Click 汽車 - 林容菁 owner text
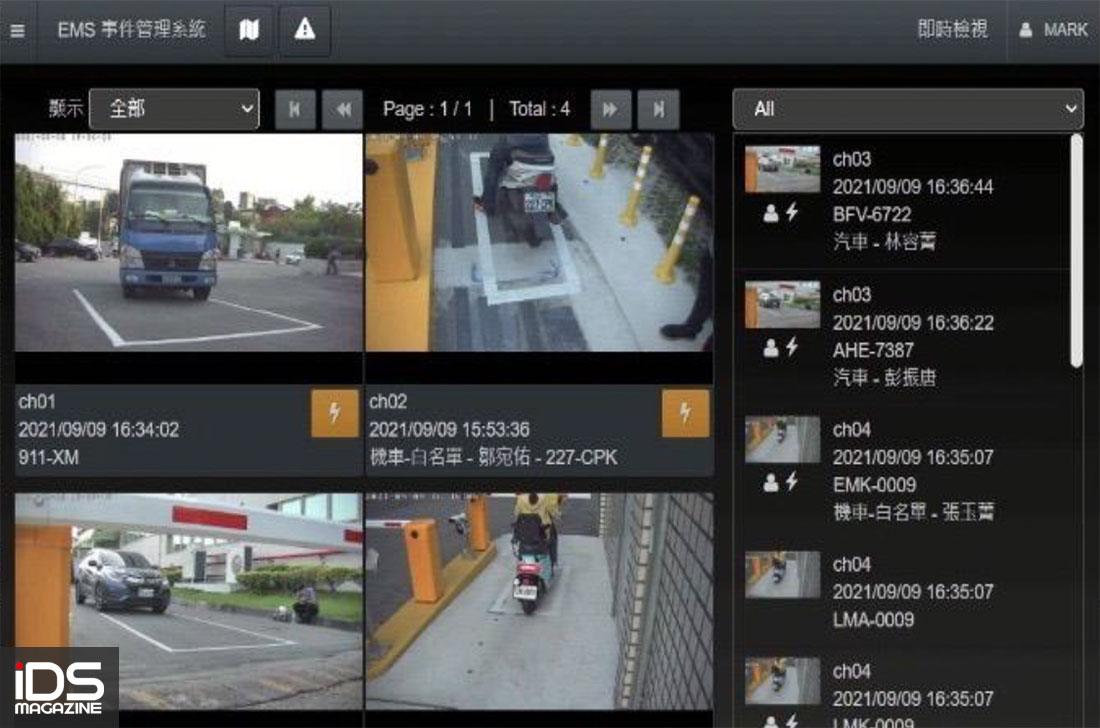 point(884,242)
